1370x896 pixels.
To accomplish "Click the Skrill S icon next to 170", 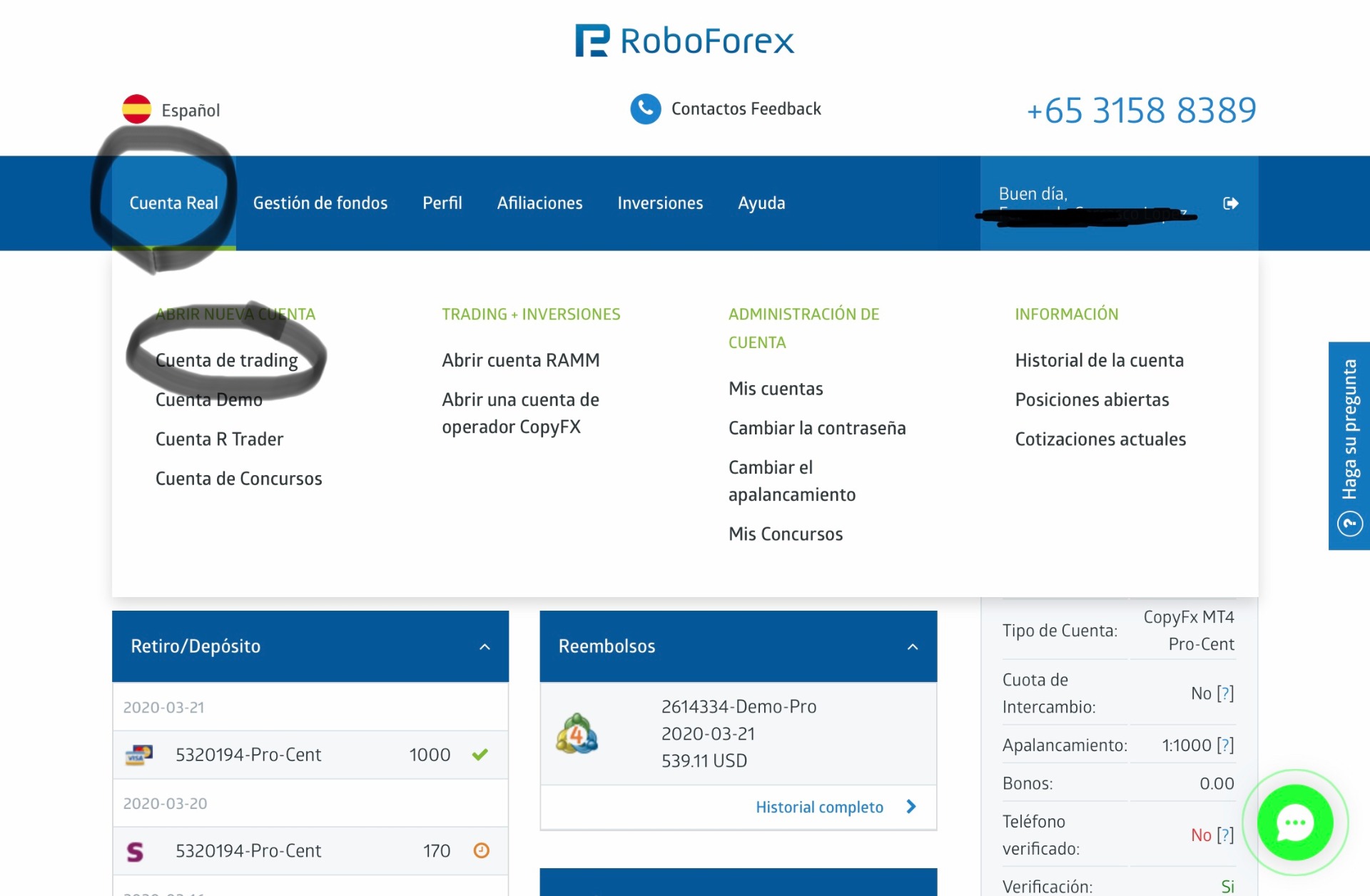I will pyautogui.click(x=135, y=851).
